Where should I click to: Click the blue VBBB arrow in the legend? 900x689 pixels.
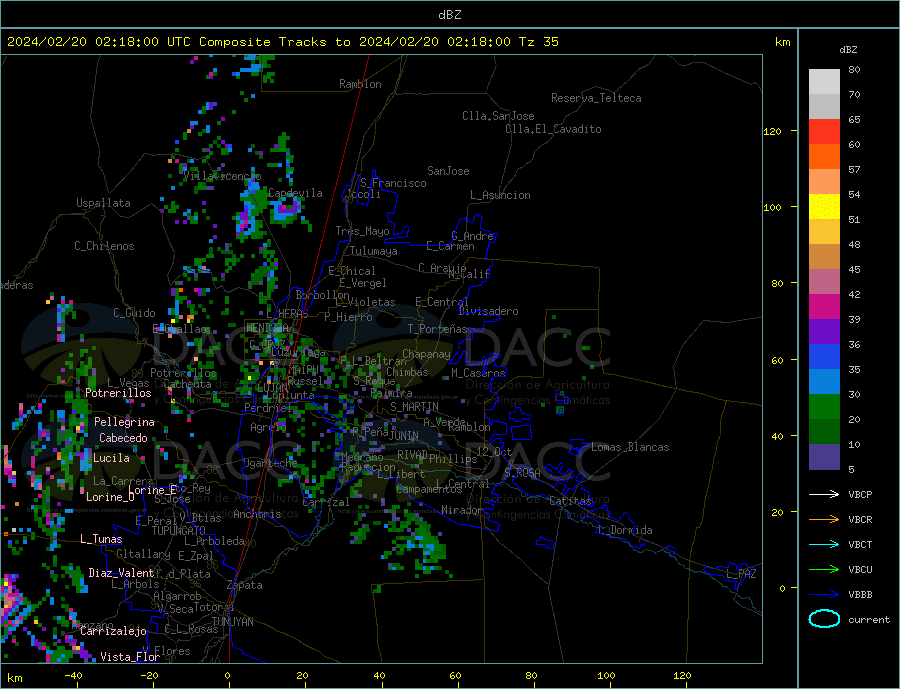click(824, 594)
